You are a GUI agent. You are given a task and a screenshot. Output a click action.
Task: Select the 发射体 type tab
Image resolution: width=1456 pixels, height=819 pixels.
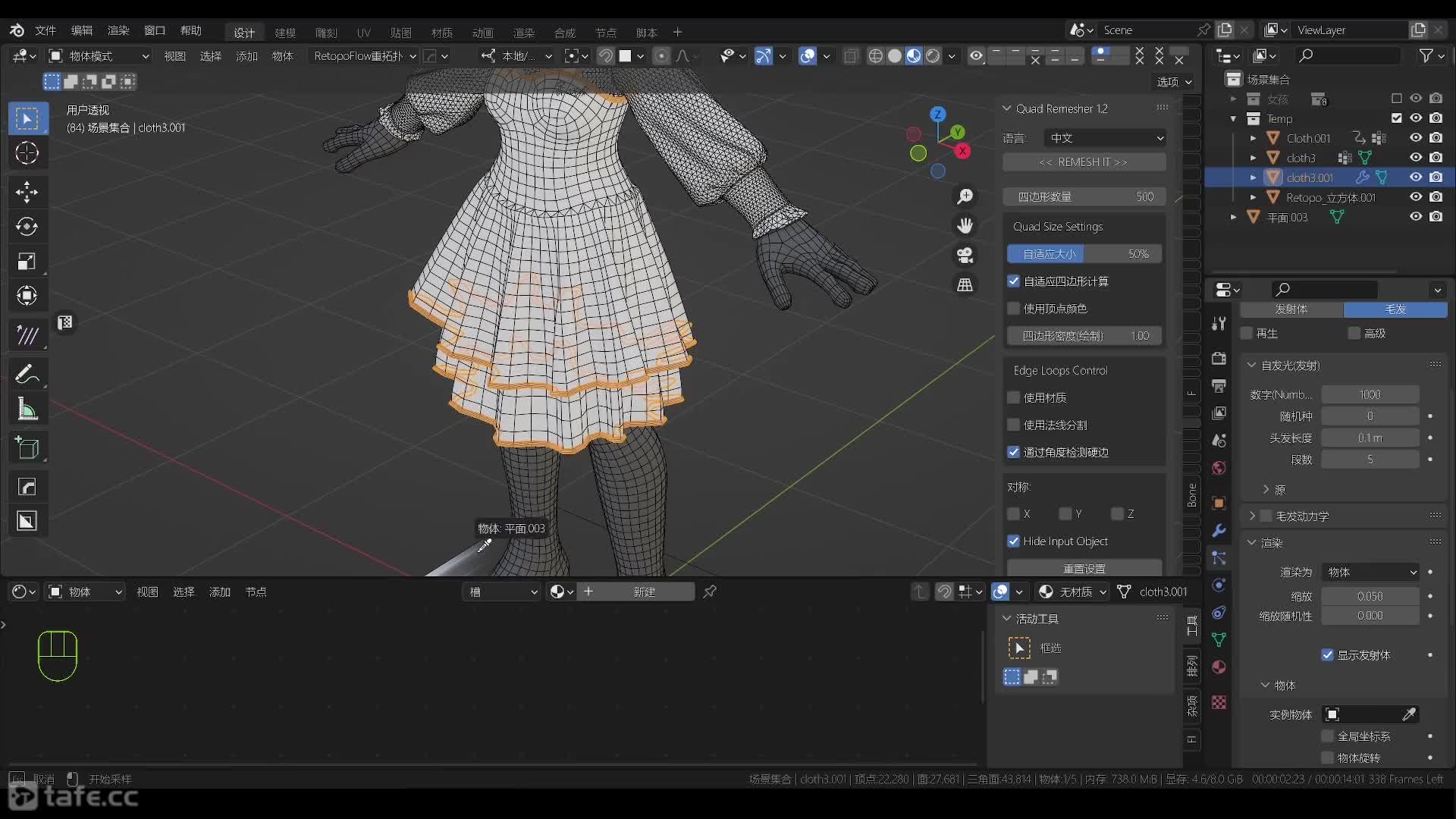point(1291,309)
